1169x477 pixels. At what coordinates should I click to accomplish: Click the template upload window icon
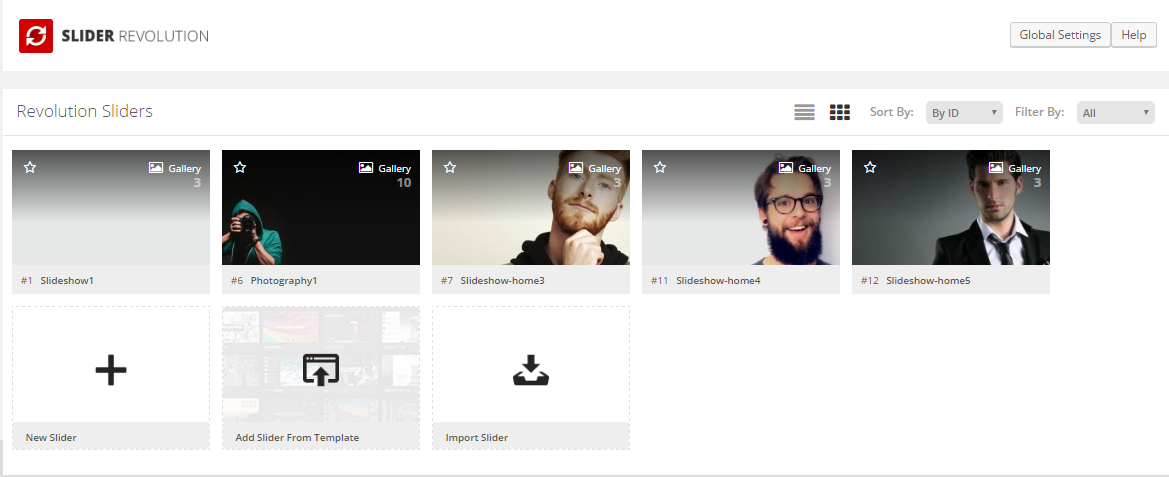[x=321, y=370]
